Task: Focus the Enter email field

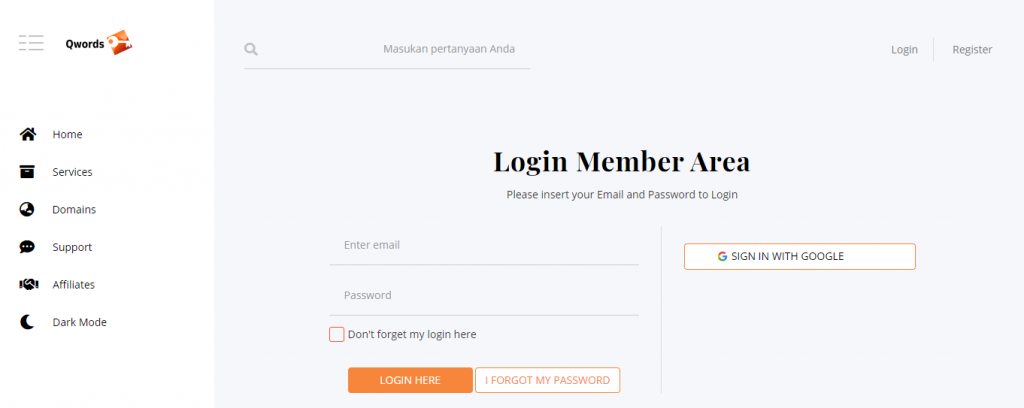Action: pos(484,245)
